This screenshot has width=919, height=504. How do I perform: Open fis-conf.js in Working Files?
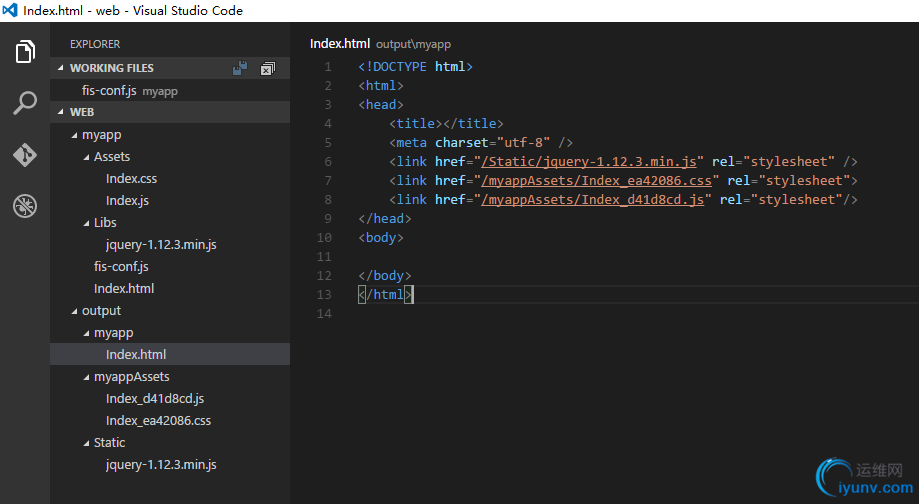point(170,91)
